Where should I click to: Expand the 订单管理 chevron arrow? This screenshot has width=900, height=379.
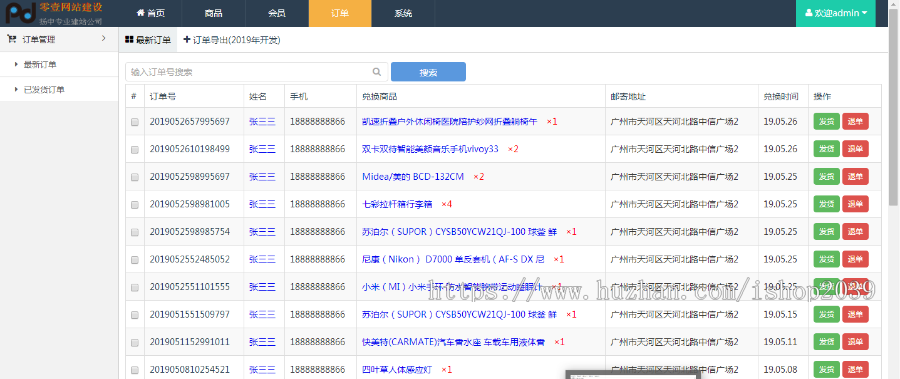click(103, 38)
